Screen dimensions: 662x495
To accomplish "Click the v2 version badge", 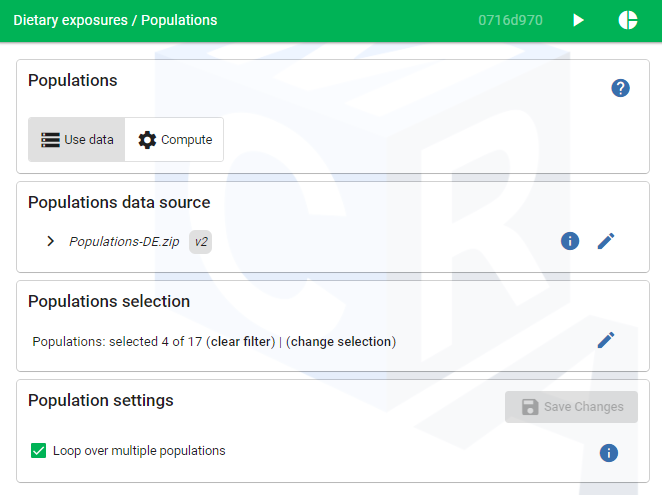I will [x=201, y=242].
